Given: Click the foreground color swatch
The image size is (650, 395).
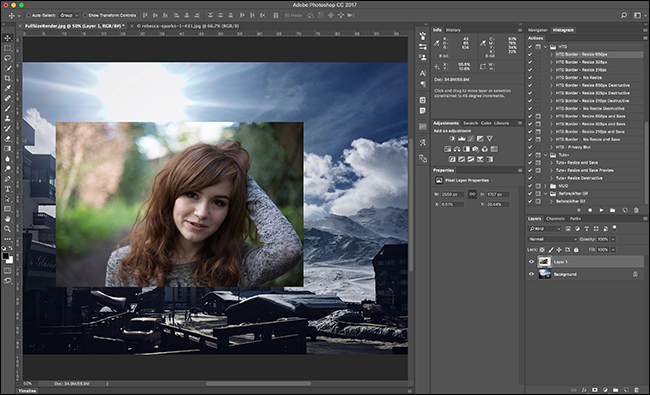Looking at the screenshot, I should click(x=5, y=256).
